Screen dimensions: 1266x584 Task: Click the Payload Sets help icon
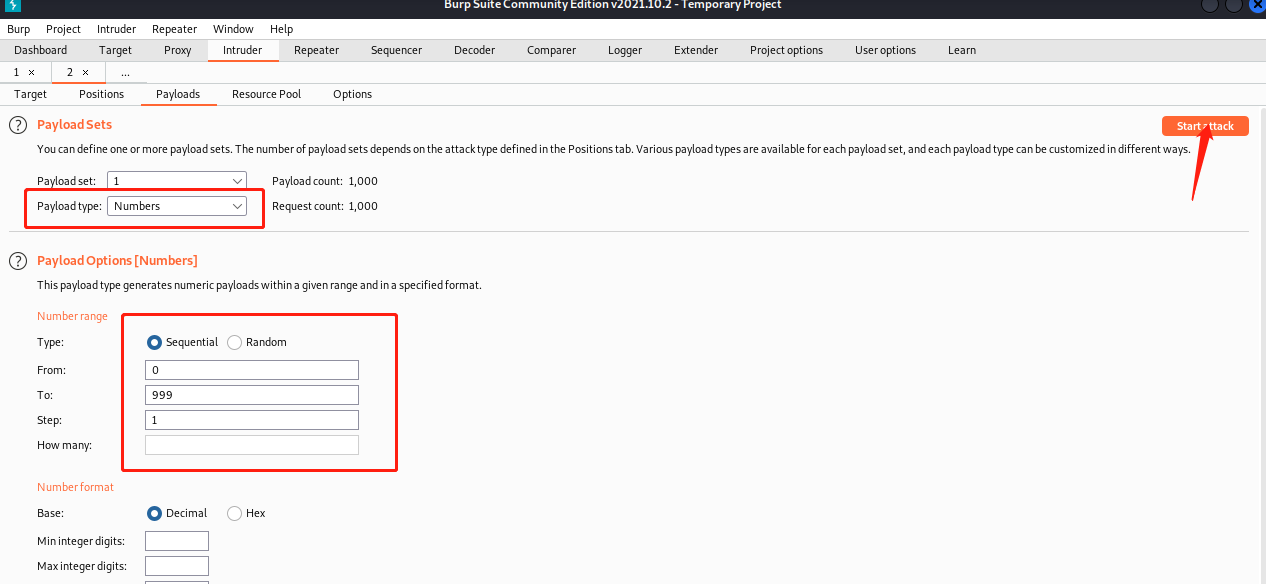click(17, 125)
